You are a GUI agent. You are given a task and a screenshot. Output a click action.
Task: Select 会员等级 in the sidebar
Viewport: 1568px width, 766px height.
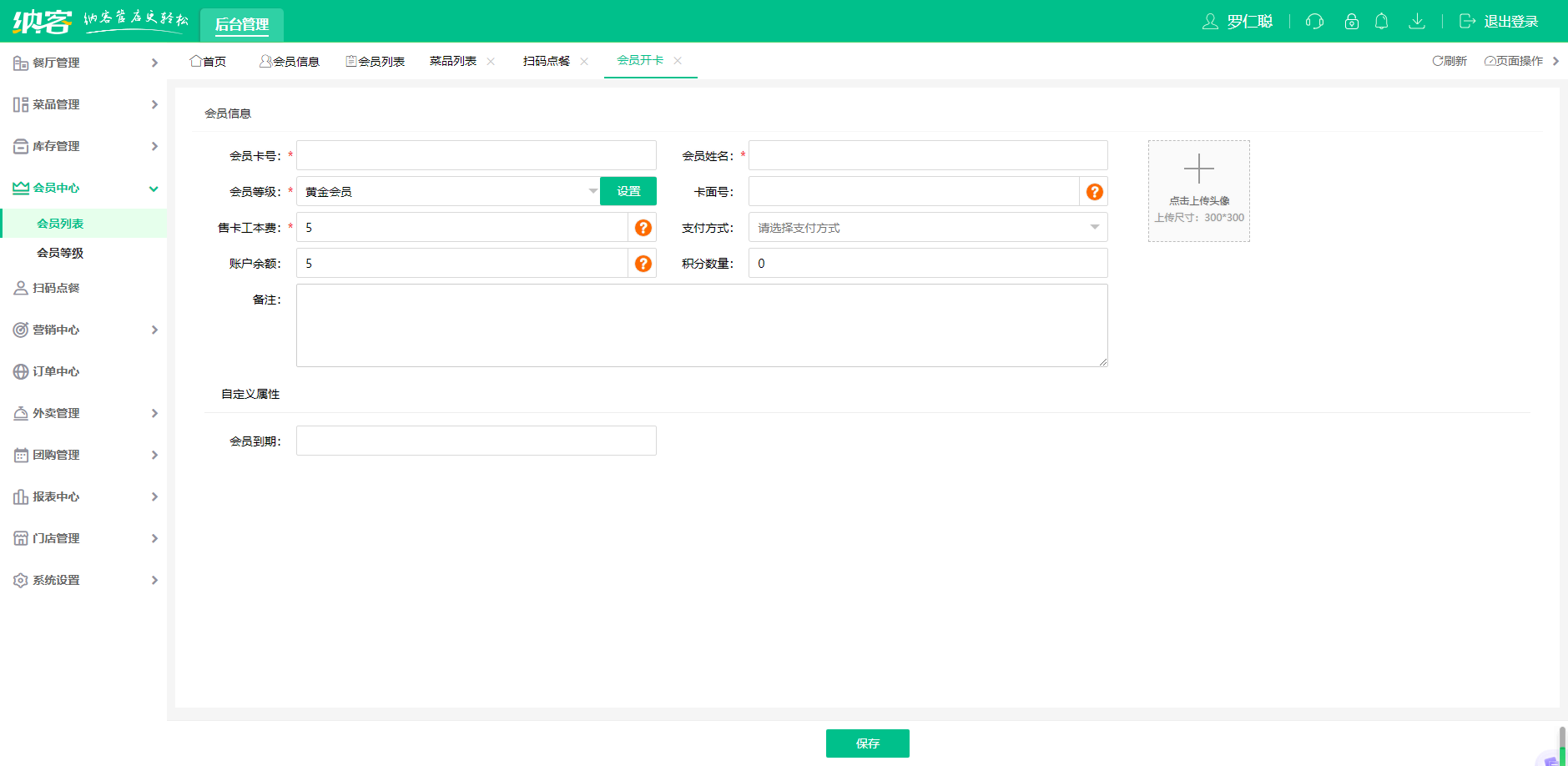click(60, 253)
